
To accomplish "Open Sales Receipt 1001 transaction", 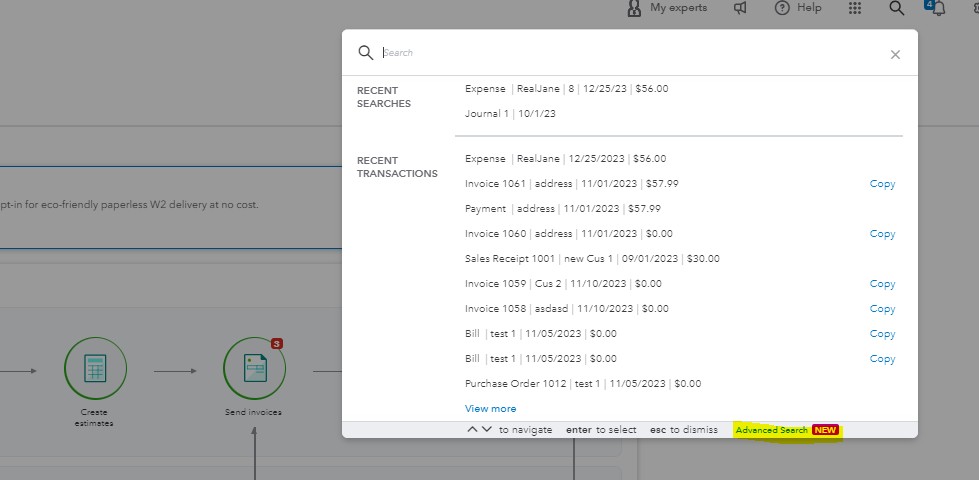I will click(x=593, y=258).
